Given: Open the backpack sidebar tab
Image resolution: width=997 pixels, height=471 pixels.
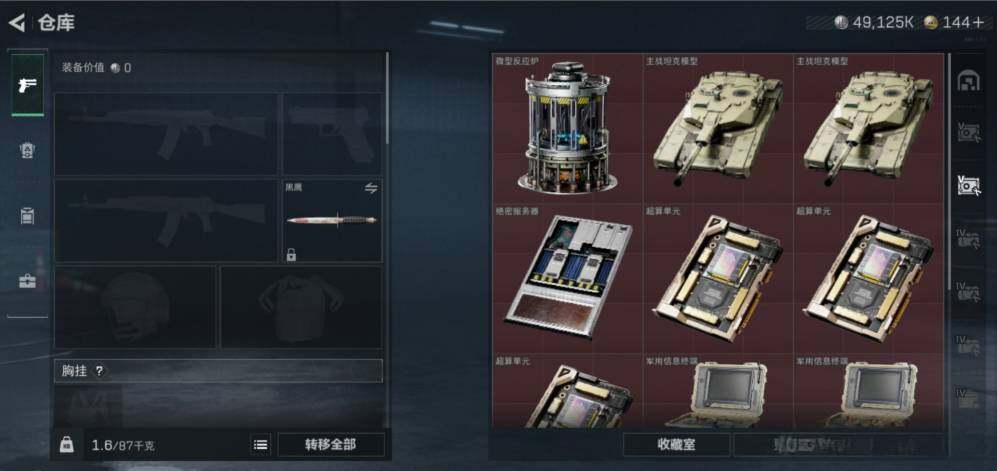Looking at the screenshot, I should pyautogui.click(x=27, y=215).
